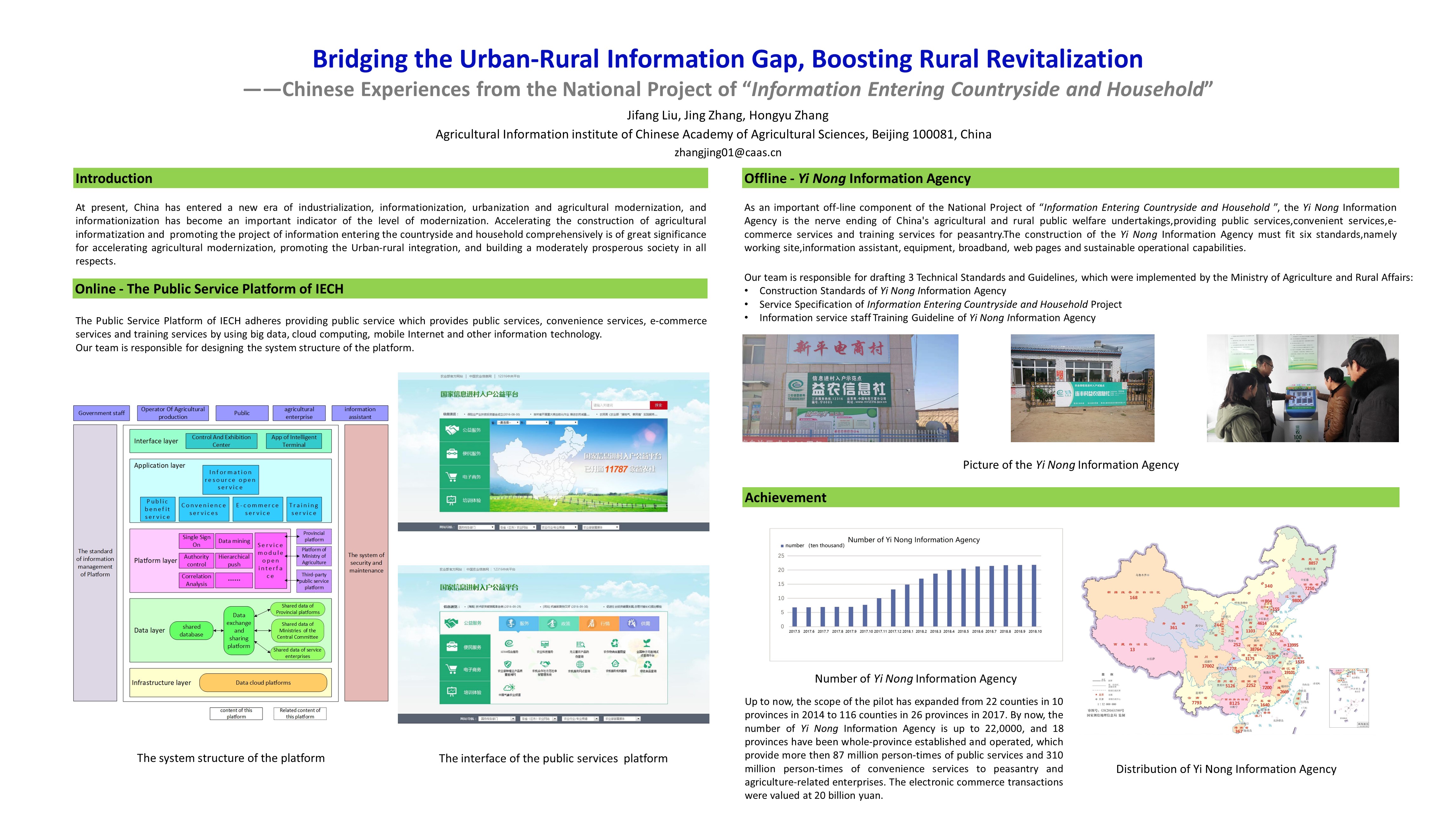The width and height of the screenshot is (1456, 819).
Task: Click the Introduction section header
Action: click(x=391, y=179)
